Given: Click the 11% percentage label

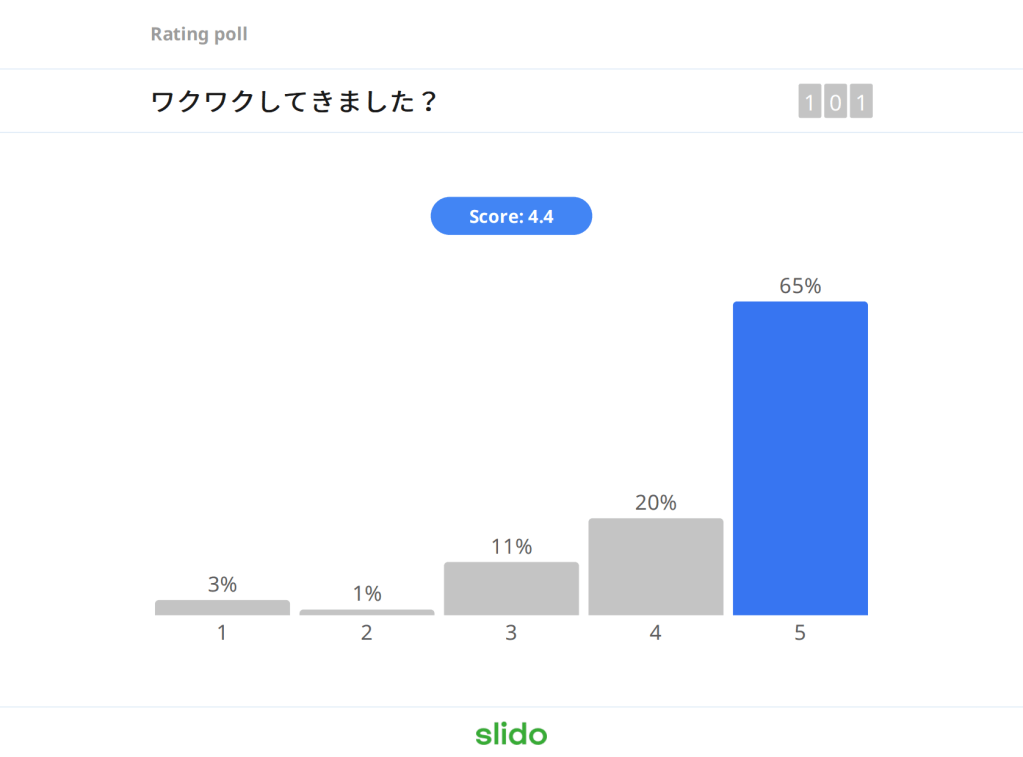Looking at the screenshot, I should click(511, 547).
